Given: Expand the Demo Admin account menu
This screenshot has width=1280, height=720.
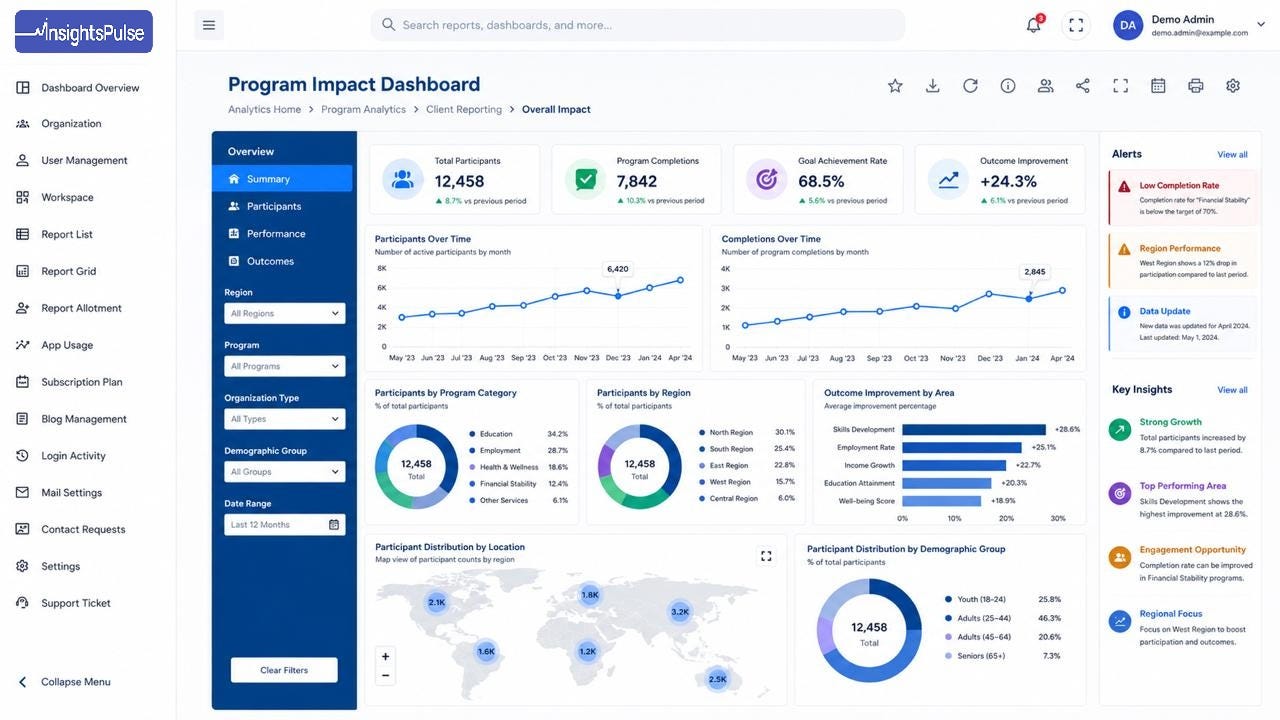Looking at the screenshot, I should click(1190, 25).
